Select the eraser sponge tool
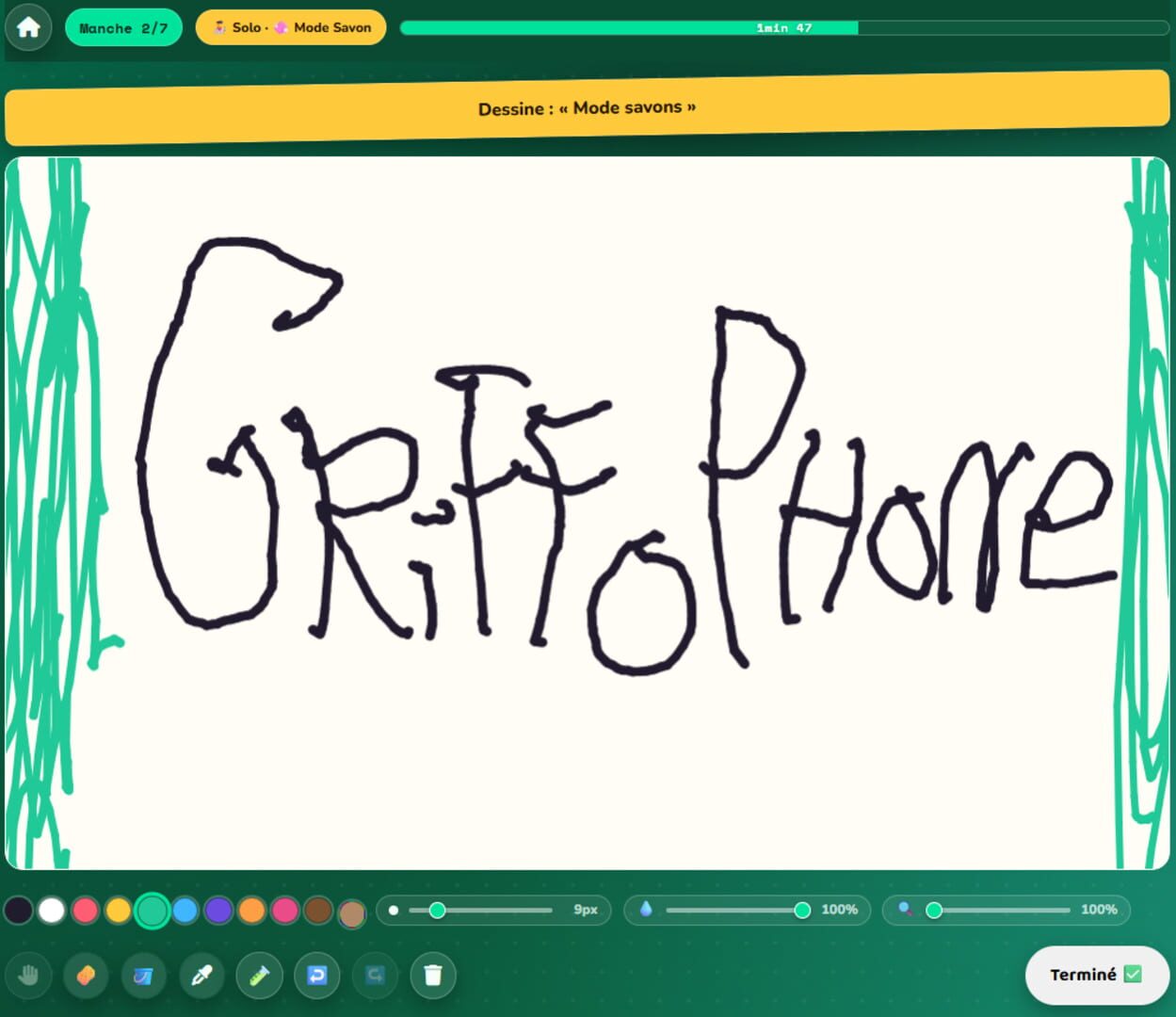 [86, 976]
